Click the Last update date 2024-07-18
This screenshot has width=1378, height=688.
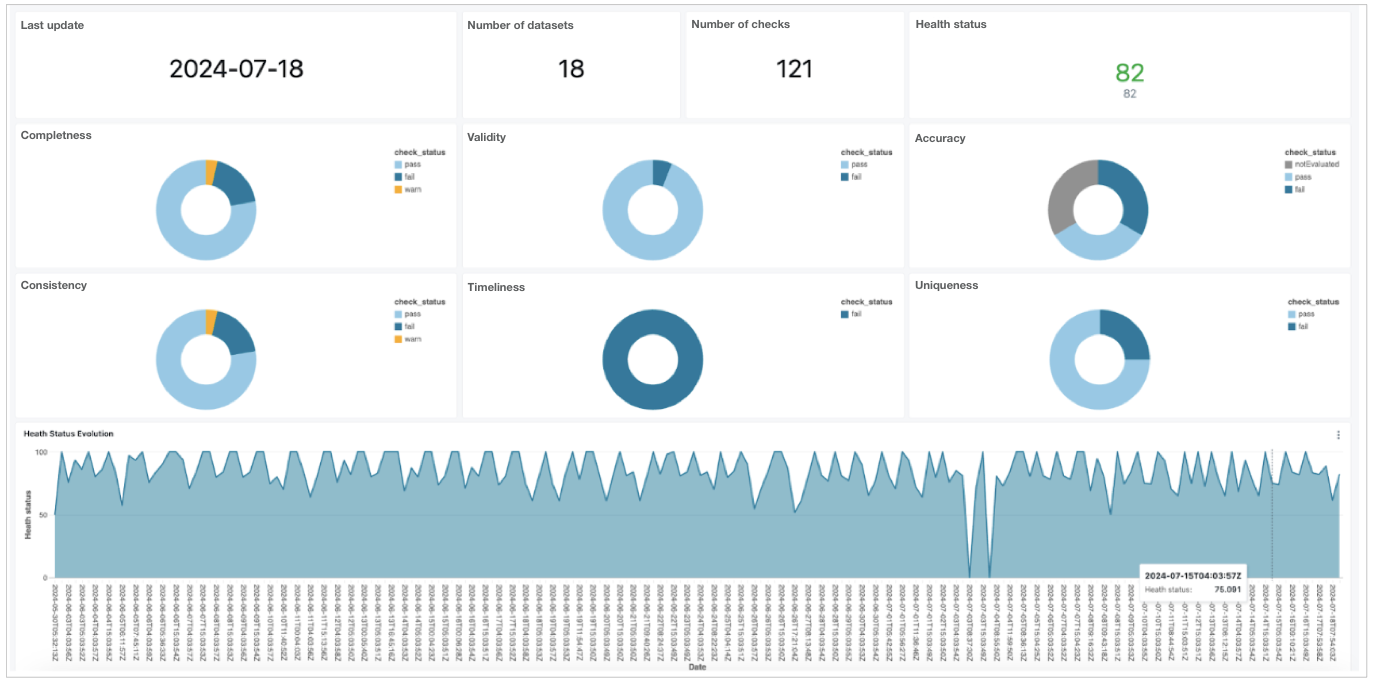coord(236,69)
